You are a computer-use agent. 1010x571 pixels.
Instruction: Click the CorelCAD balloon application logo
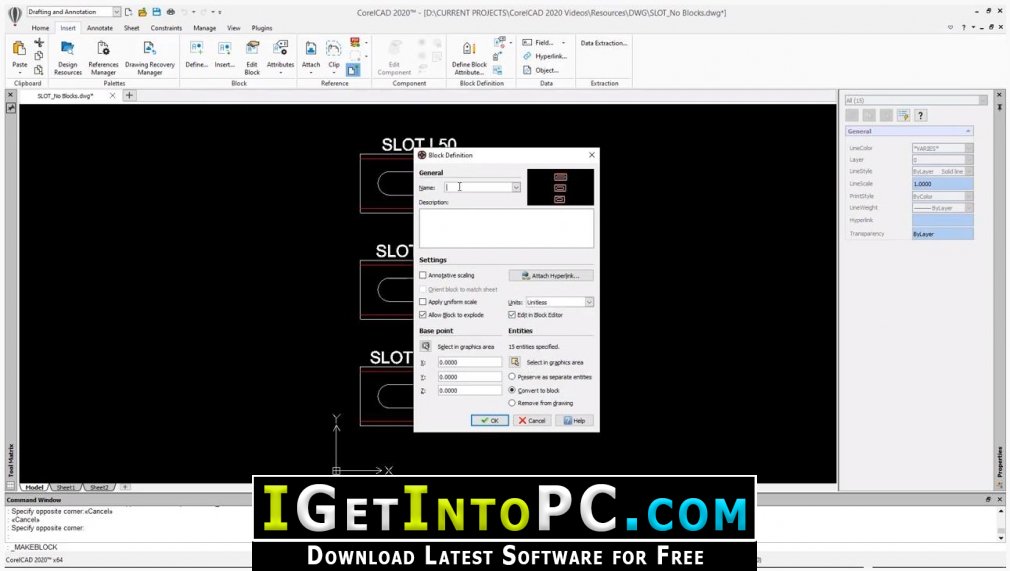tap(14, 15)
